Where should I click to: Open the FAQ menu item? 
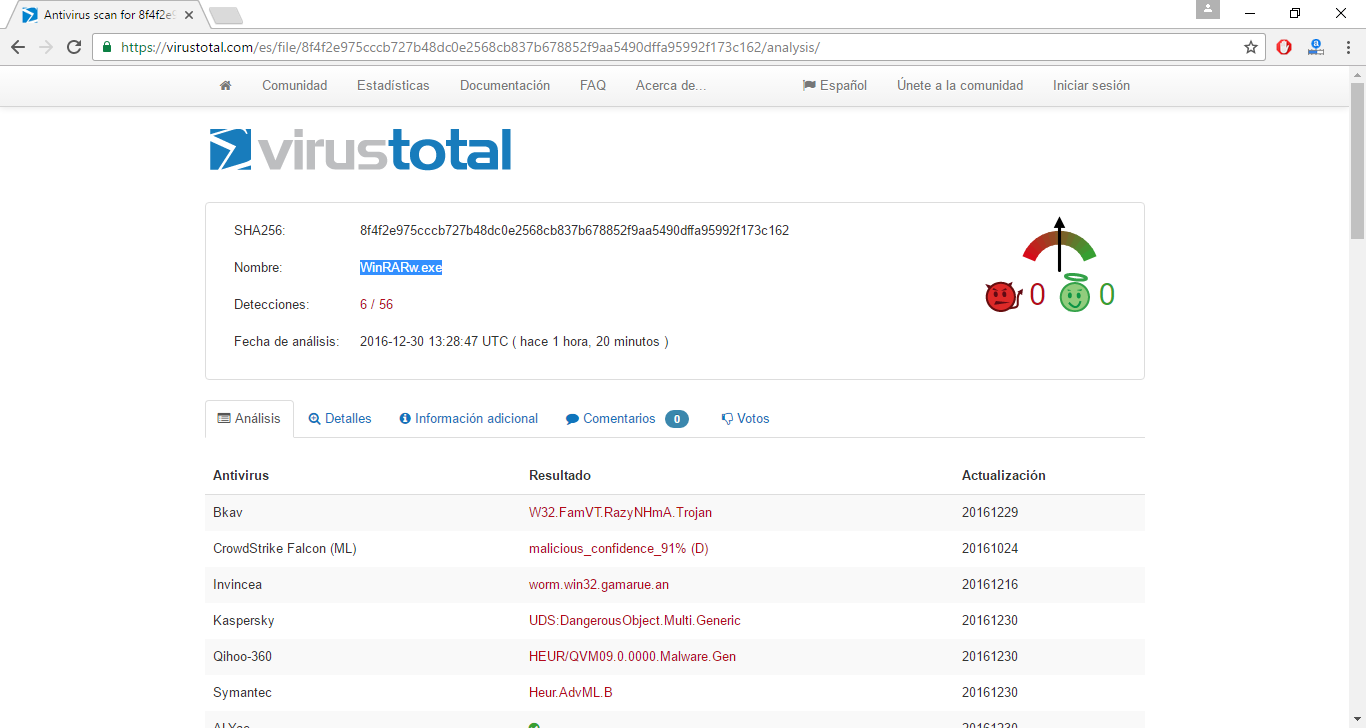click(x=593, y=86)
